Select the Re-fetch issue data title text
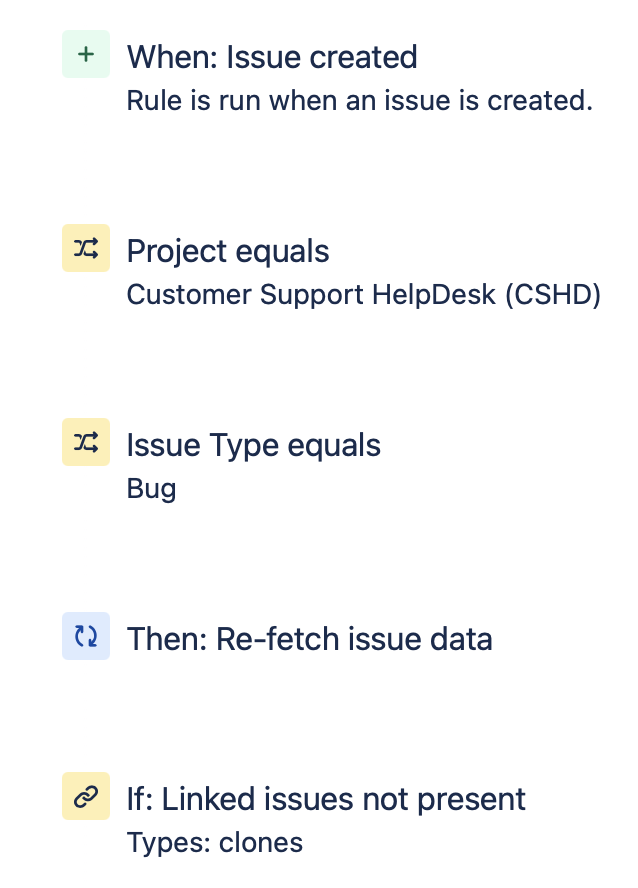This screenshot has height=888, width=638. (x=309, y=639)
